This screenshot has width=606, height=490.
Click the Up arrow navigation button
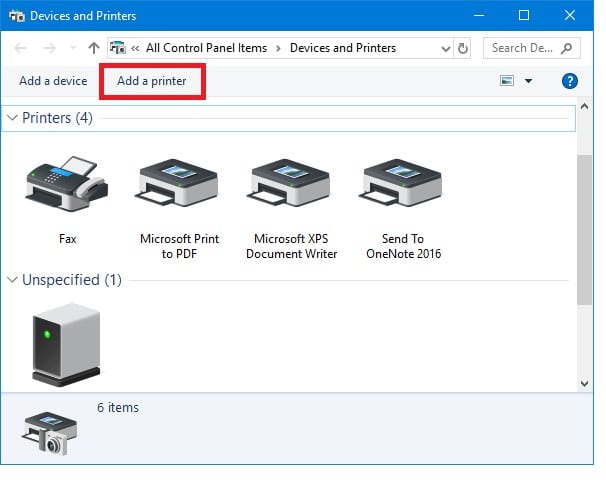(94, 48)
